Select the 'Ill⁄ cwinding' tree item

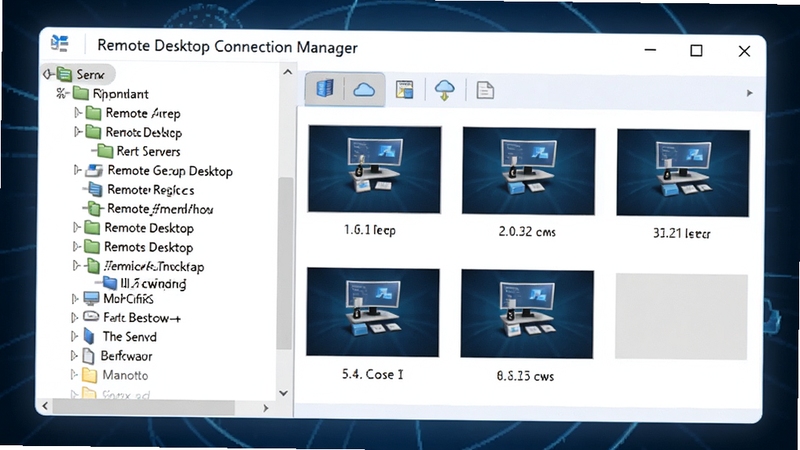[153, 283]
